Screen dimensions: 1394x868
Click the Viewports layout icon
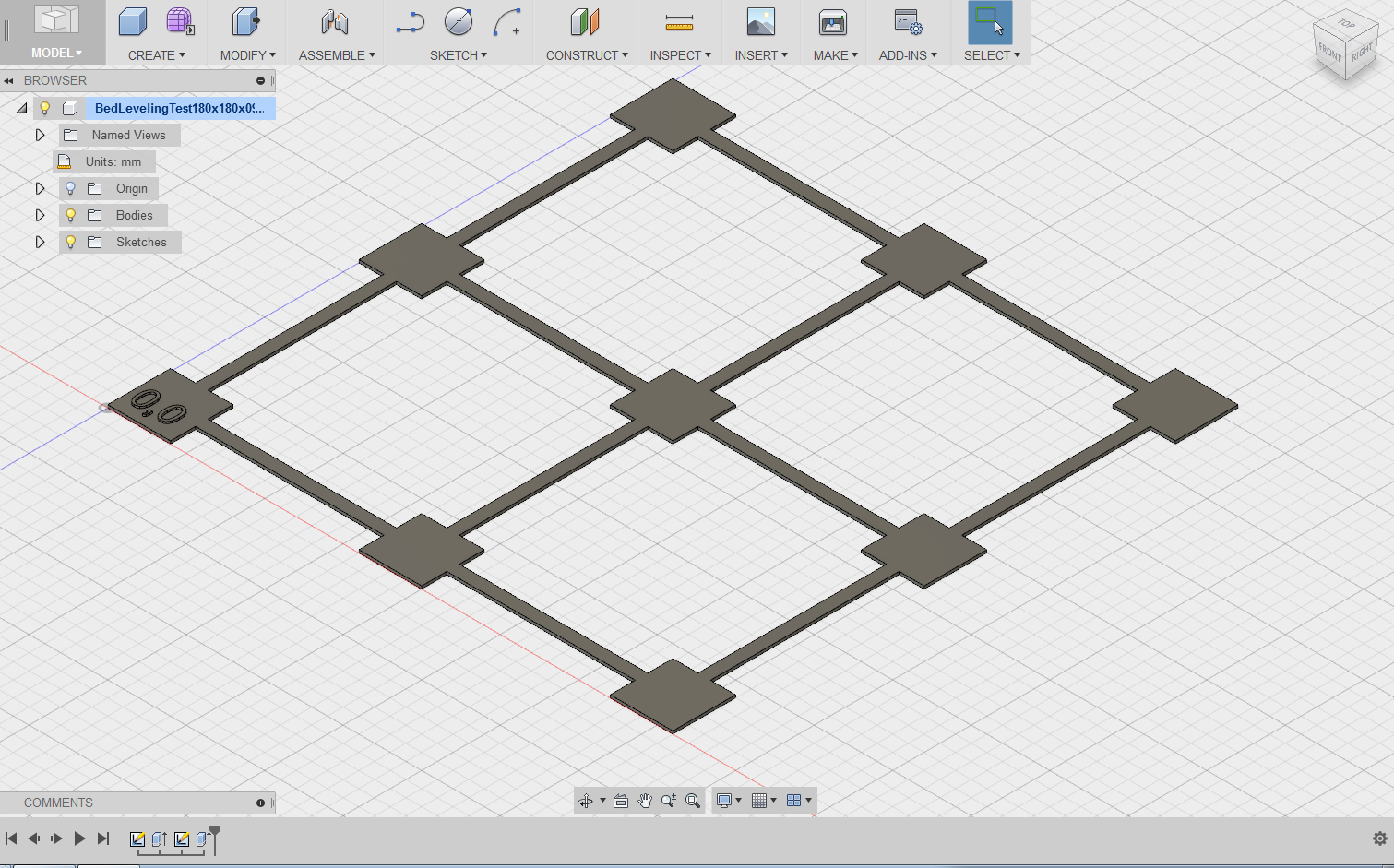click(x=793, y=801)
